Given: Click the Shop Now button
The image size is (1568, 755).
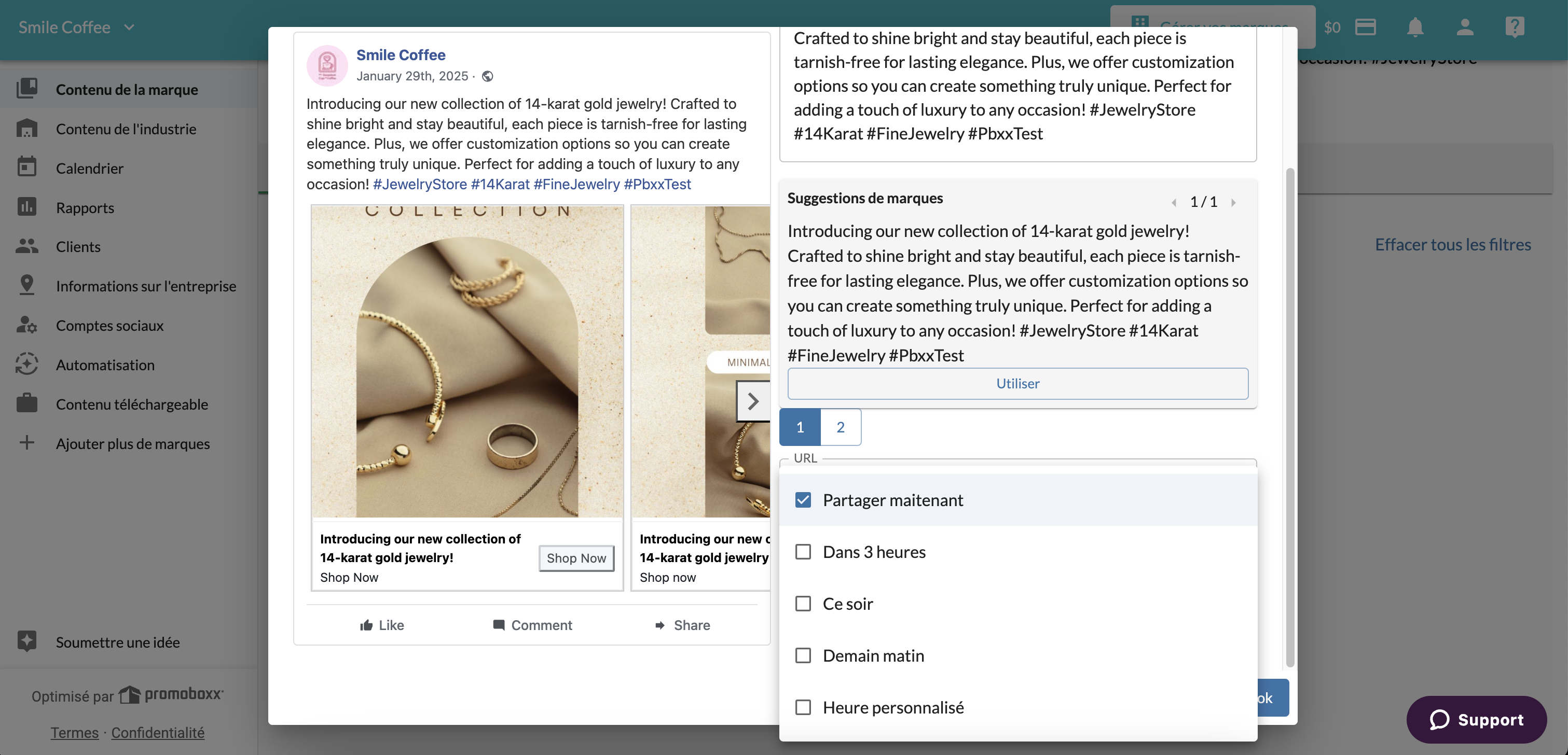Looking at the screenshot, I should [x=576, y=558].
